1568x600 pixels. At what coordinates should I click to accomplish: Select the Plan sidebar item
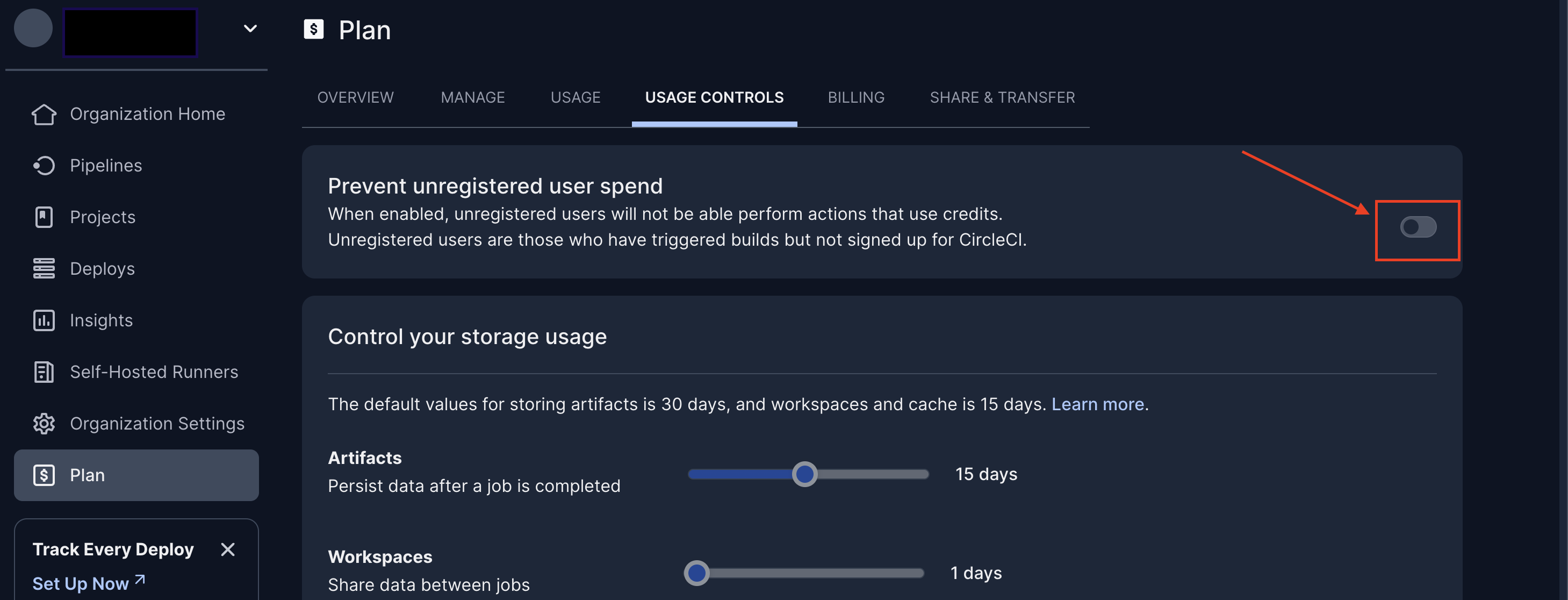(136, 475)
